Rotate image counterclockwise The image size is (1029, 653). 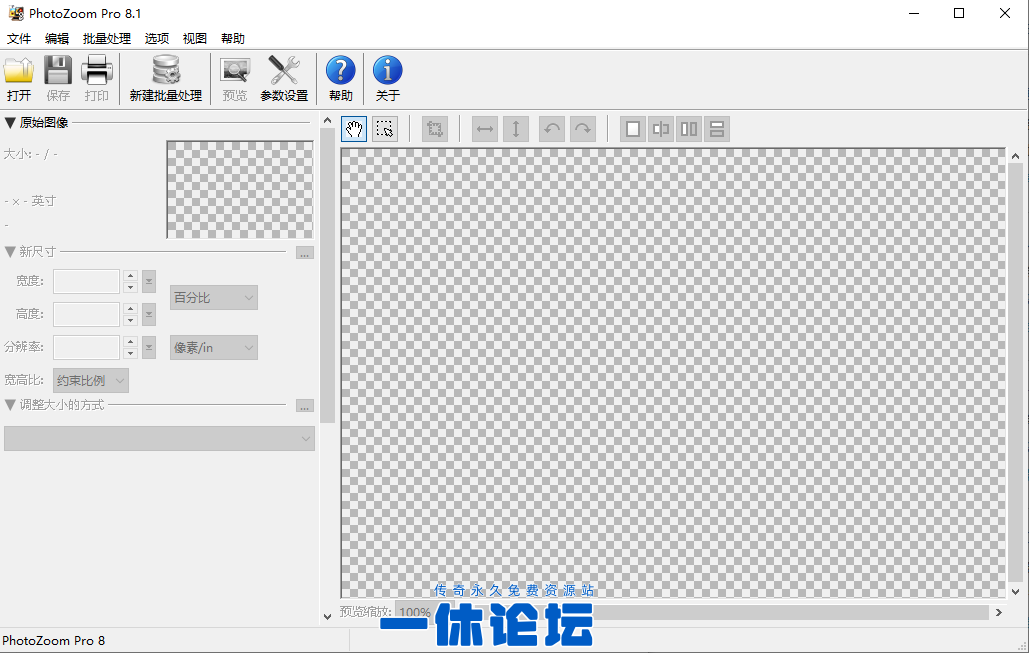(552, 129)
